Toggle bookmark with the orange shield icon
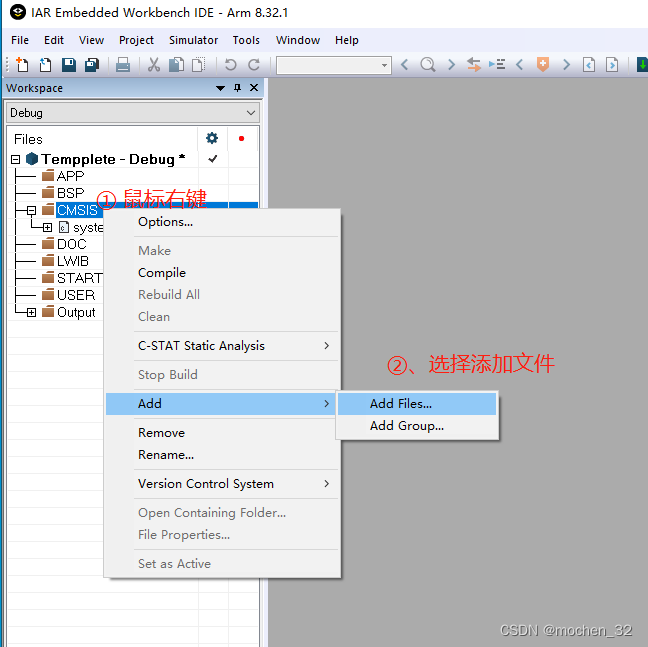 (543, 65)
